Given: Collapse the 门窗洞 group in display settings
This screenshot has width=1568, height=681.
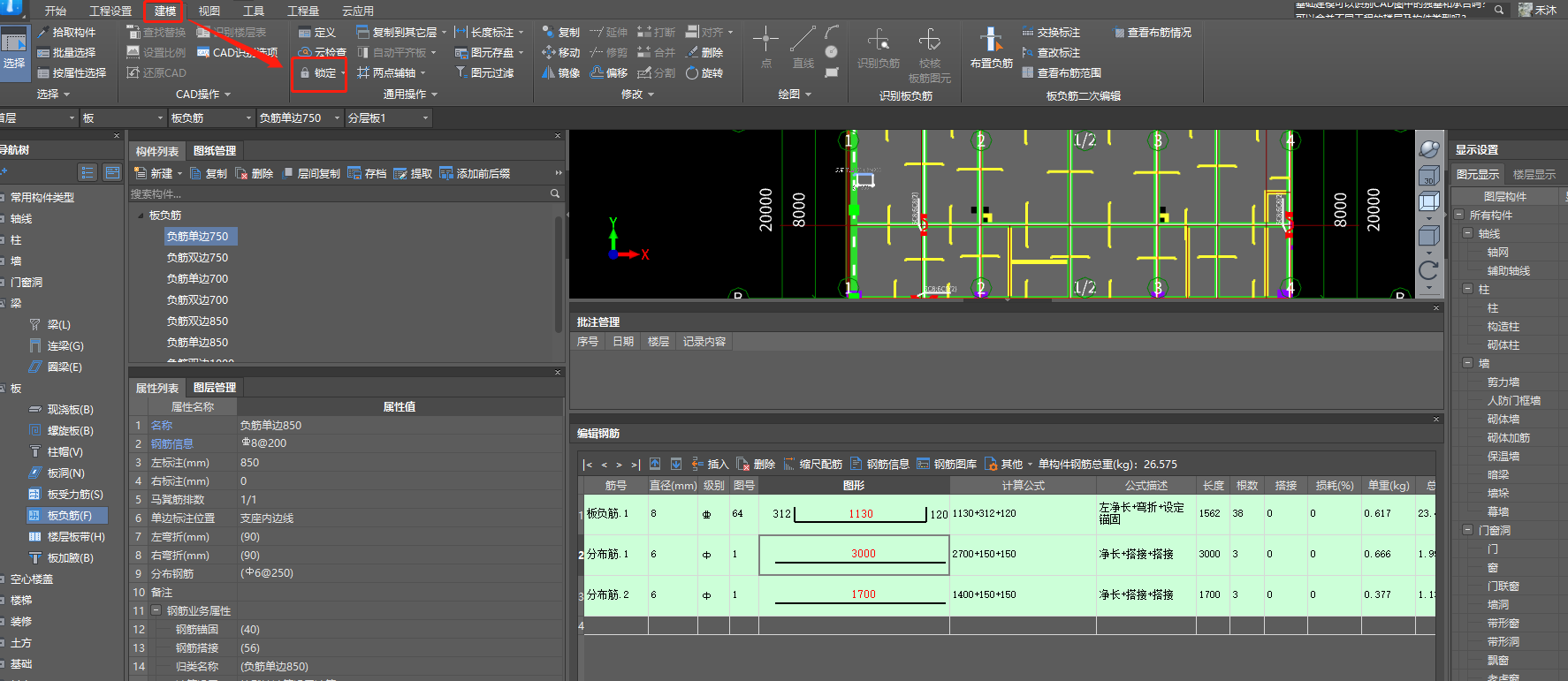Looking at the screenshot, I should point(1468,530).
